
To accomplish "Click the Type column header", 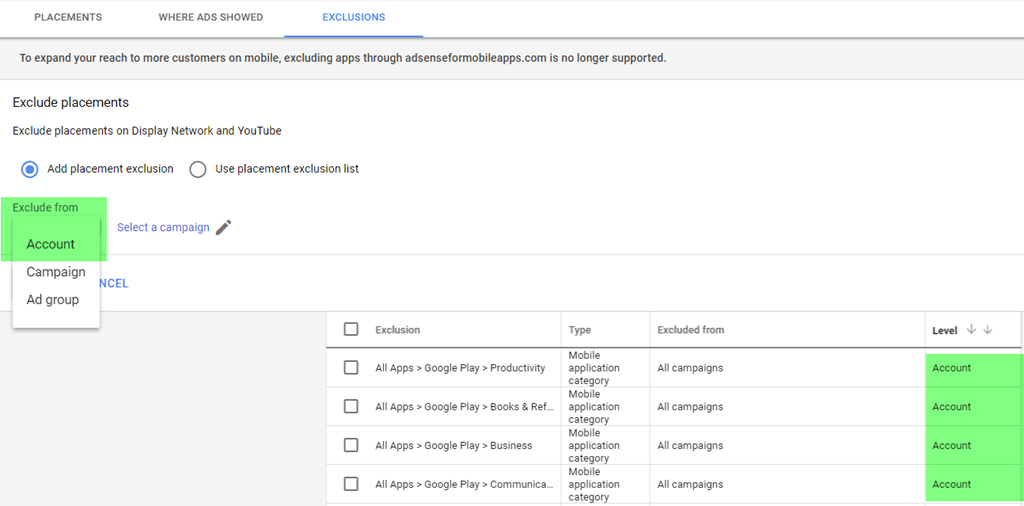I will coord(580,330).
